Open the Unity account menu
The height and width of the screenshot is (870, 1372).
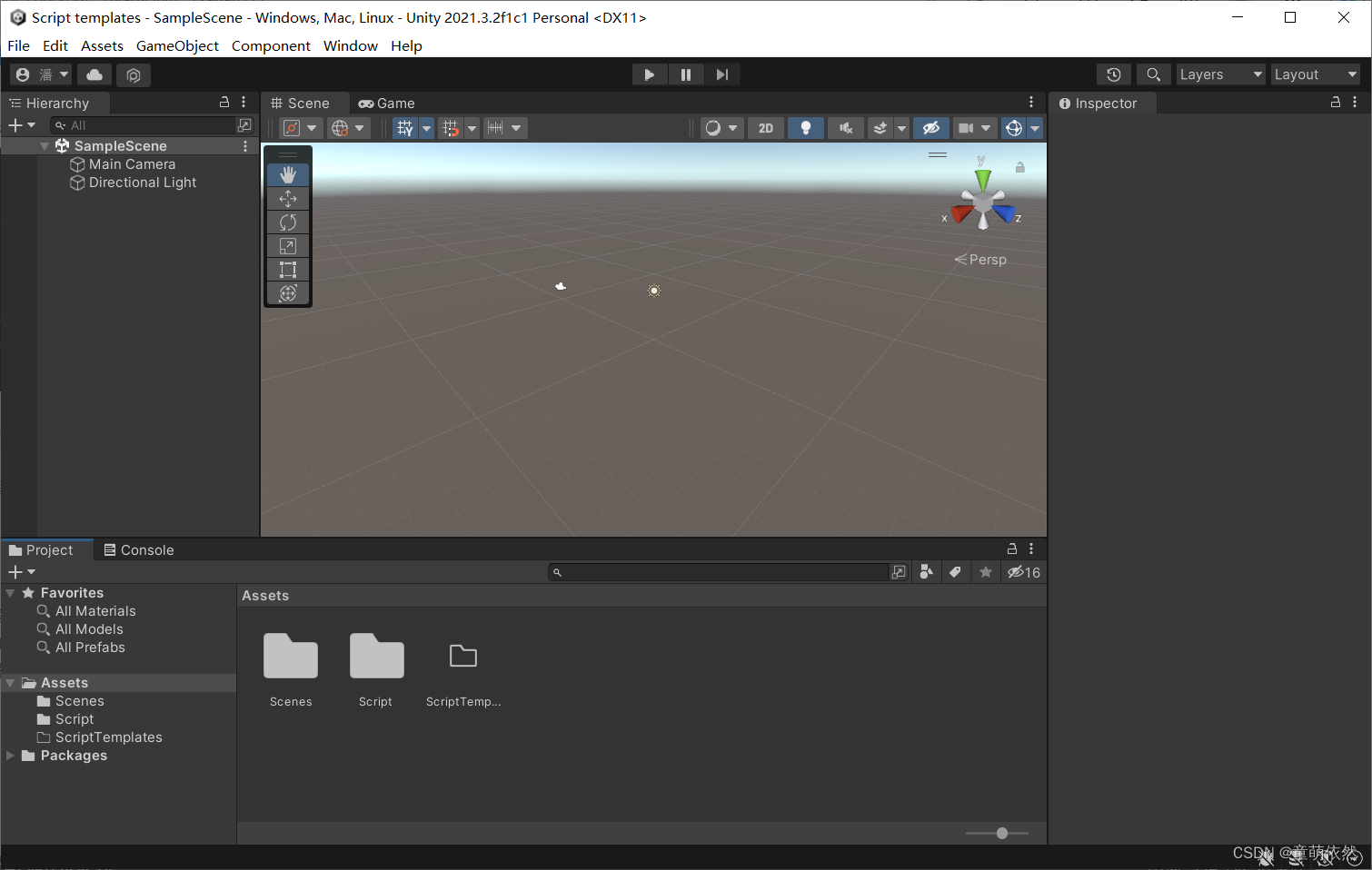42,74
